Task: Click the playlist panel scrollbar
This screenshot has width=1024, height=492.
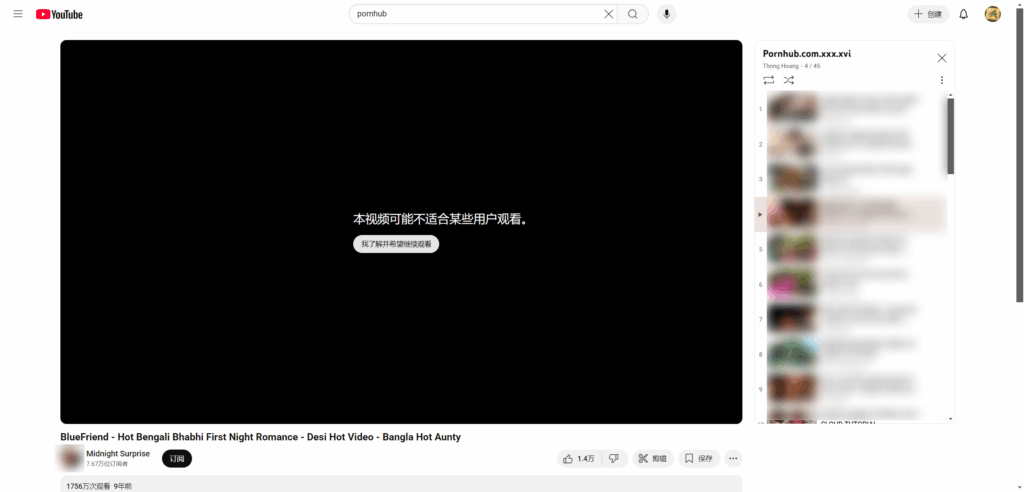Action: [x=950, y=136]
